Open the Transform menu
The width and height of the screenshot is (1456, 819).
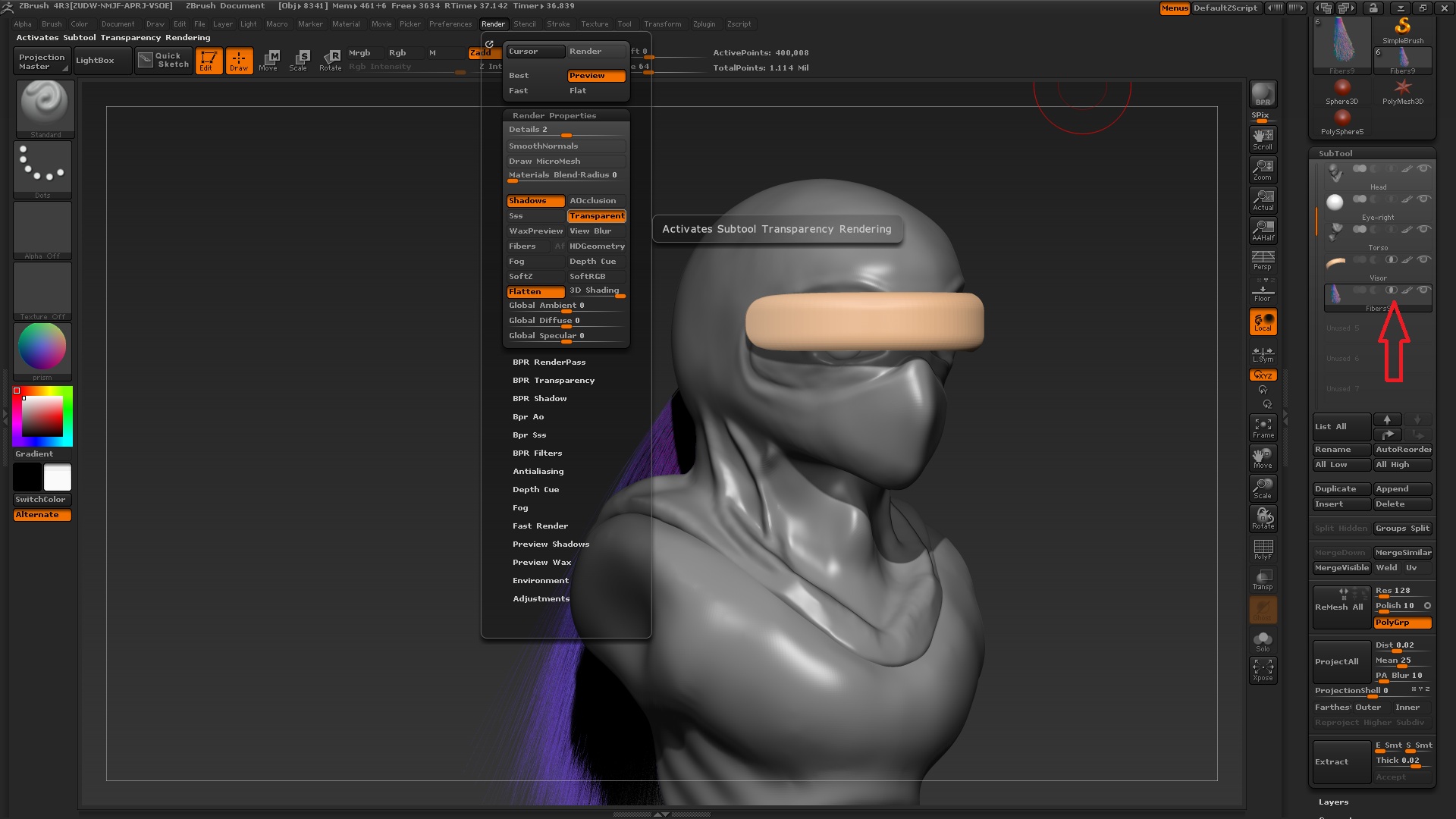662,24
